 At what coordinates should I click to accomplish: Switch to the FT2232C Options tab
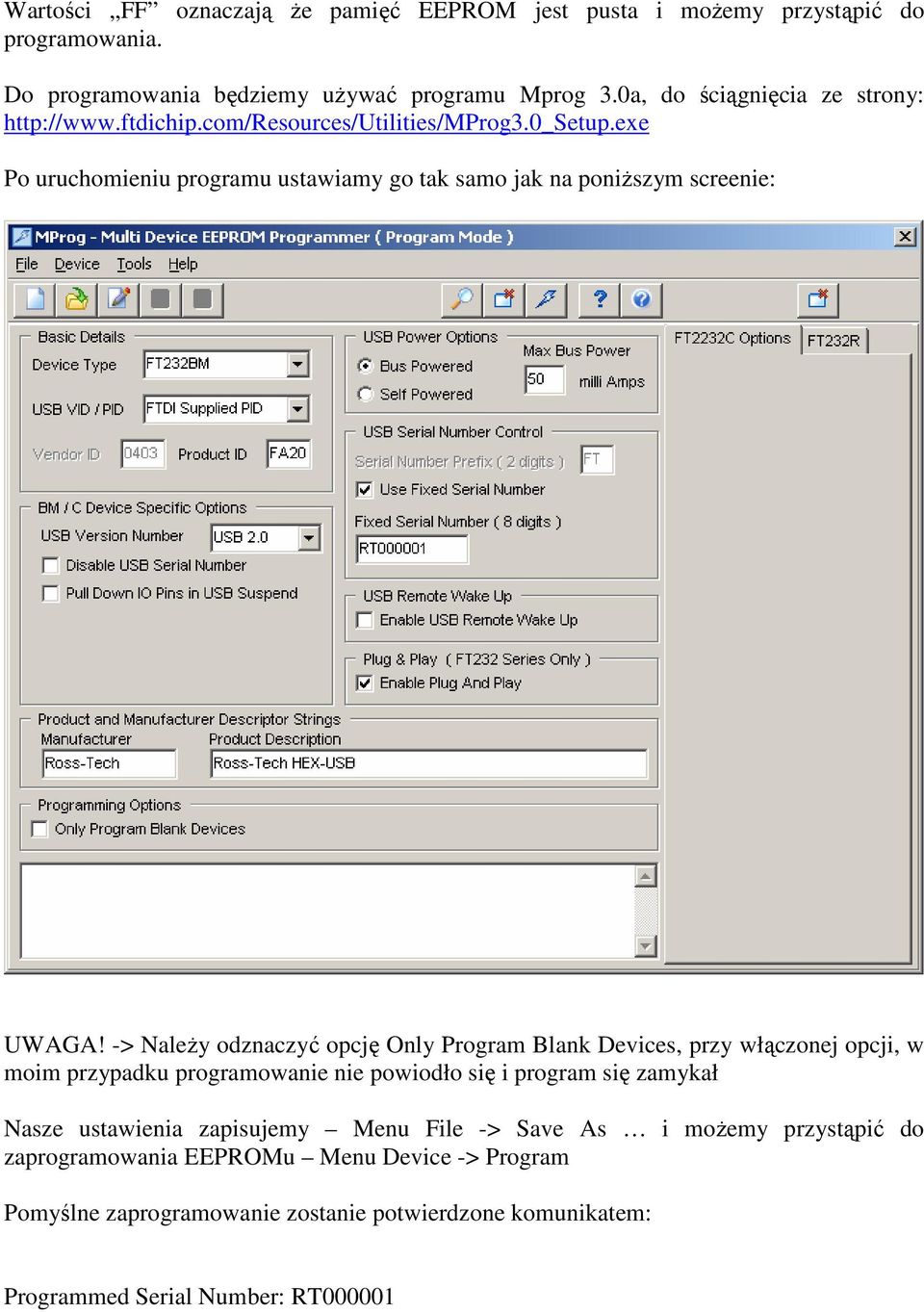(x=731, y=338)
